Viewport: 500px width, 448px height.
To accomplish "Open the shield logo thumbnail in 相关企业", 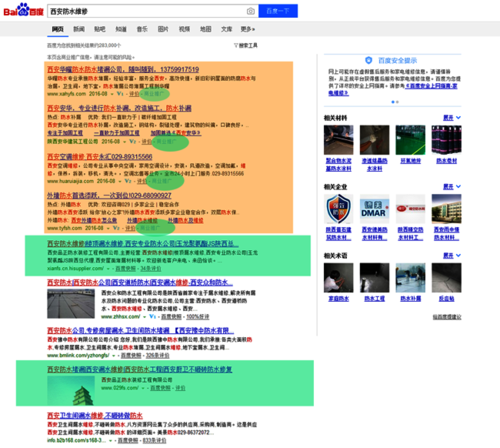I will coord(338,209).
